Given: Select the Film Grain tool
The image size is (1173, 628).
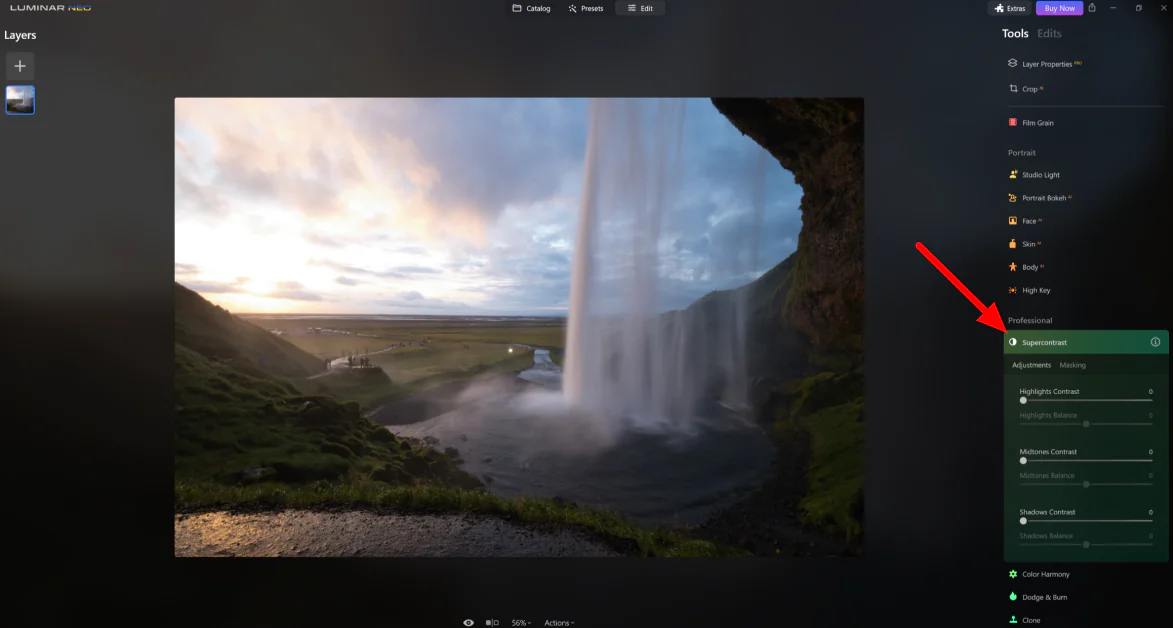Looking at the screenshot, I should pos(1037,123).
